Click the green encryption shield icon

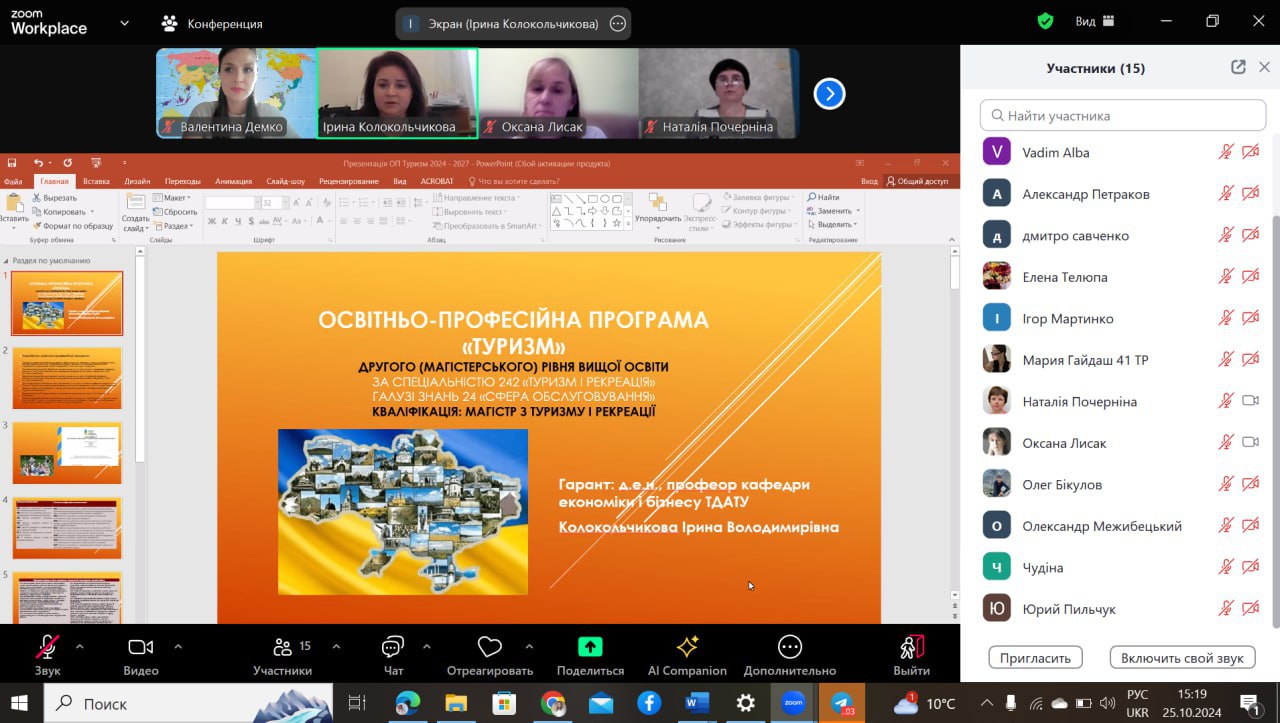[1045, 21]
